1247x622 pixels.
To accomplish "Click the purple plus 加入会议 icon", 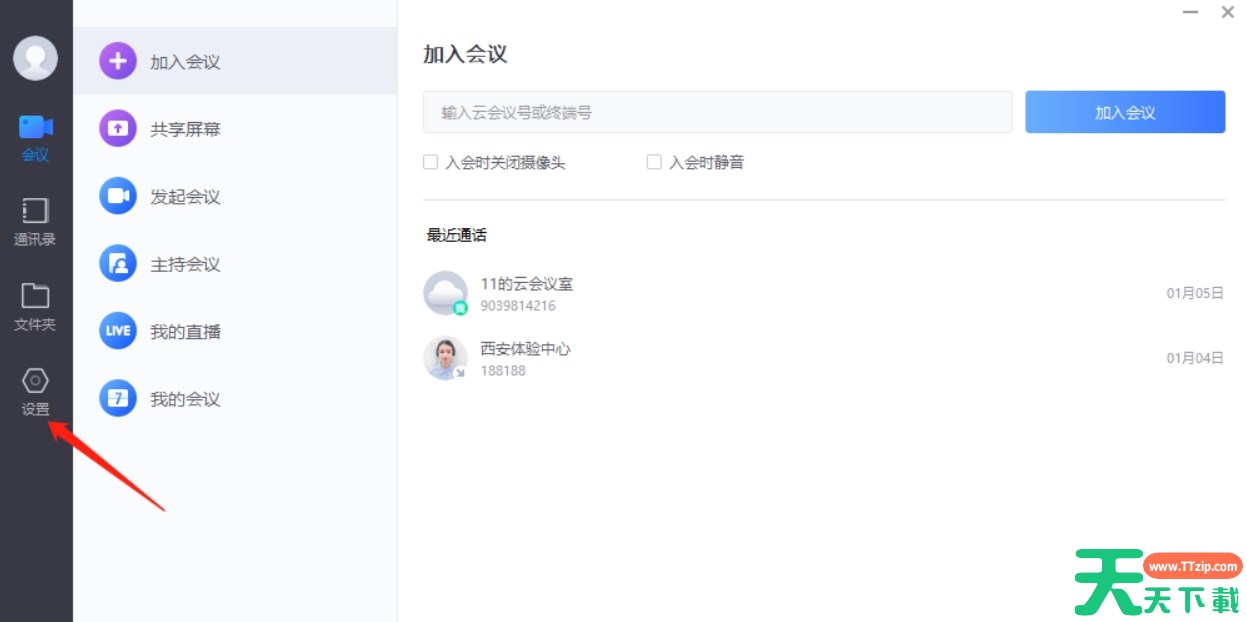I will pyautogui.click(x=118, y=61).
